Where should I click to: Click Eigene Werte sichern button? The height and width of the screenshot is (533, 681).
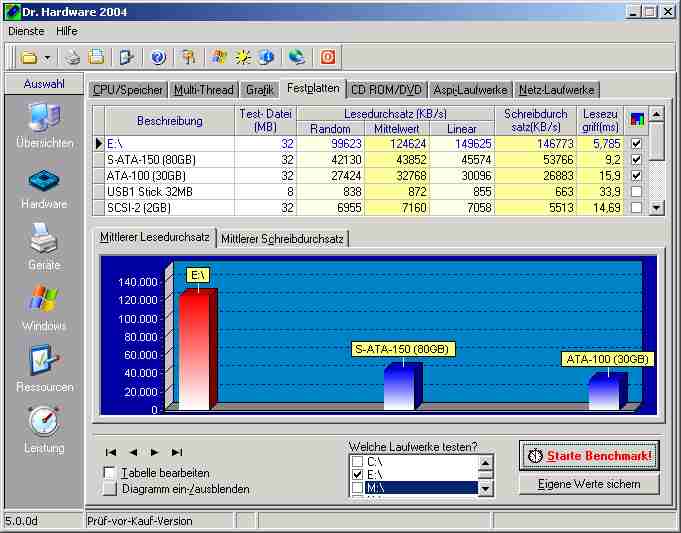coord(589,484)
